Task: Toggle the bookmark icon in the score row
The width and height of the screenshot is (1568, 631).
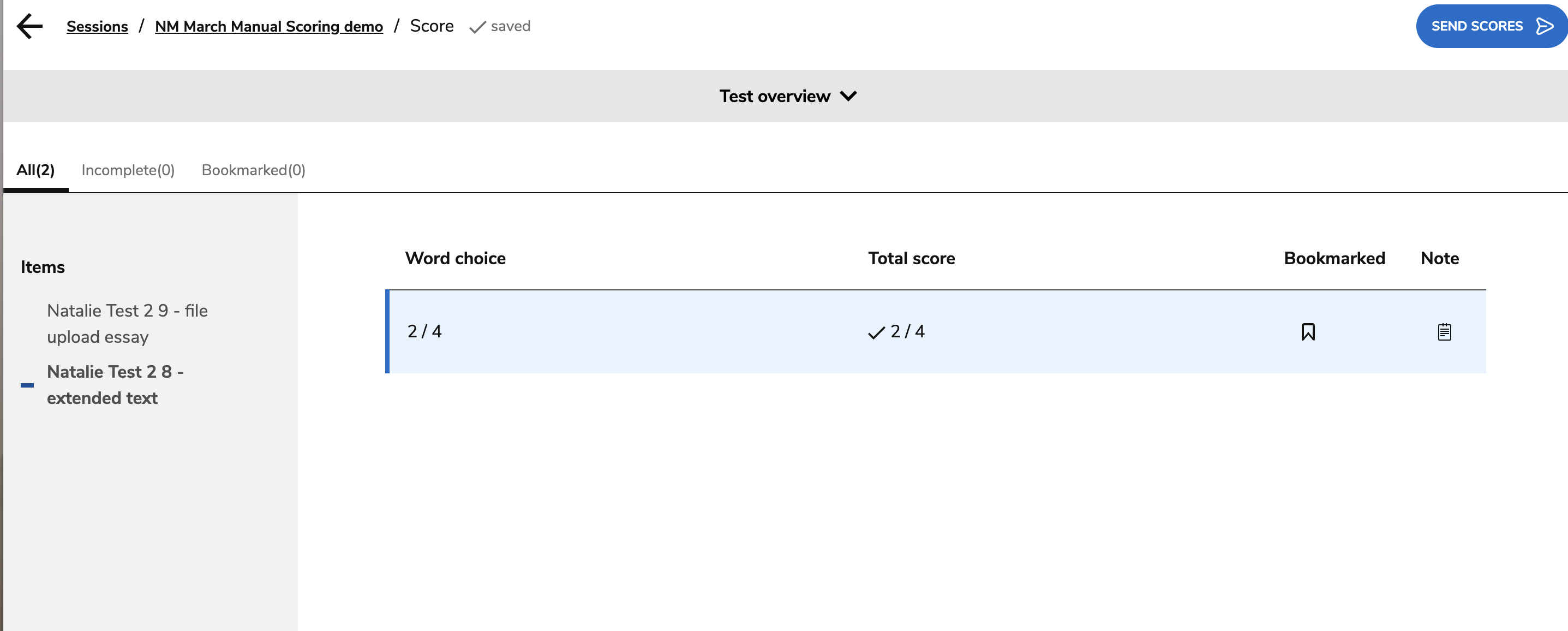Action: click(1307, 332)
